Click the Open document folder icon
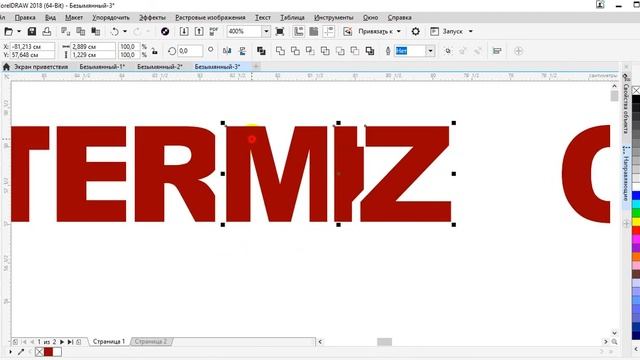 point(8,31)
